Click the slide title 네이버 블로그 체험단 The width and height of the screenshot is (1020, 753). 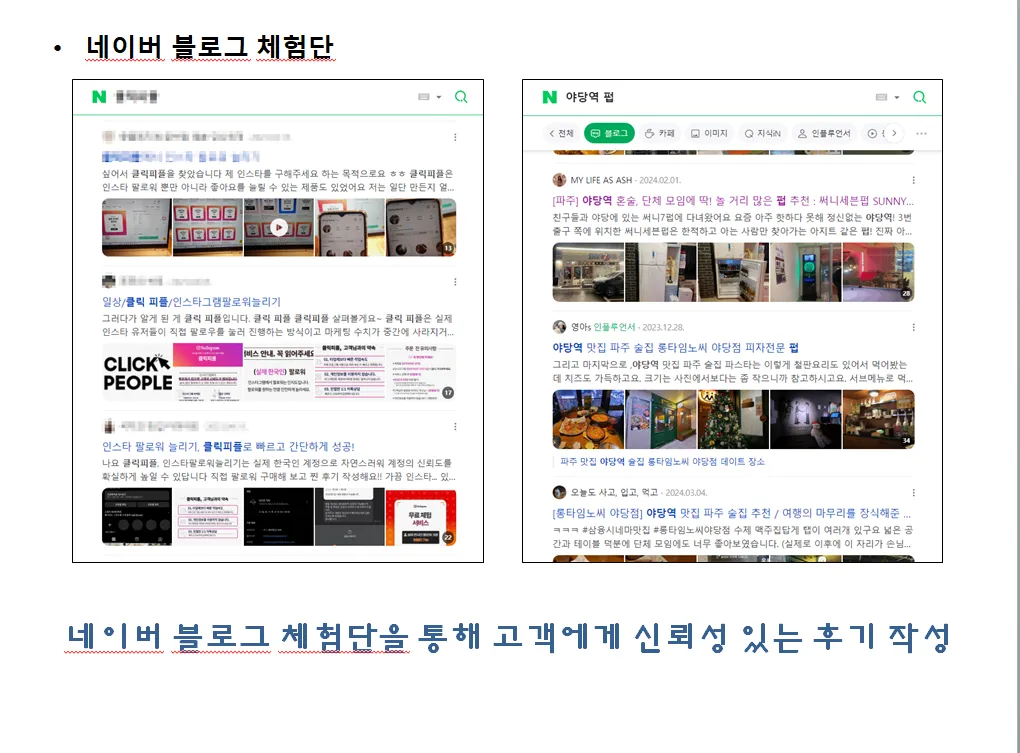click(x=210, y=47)
